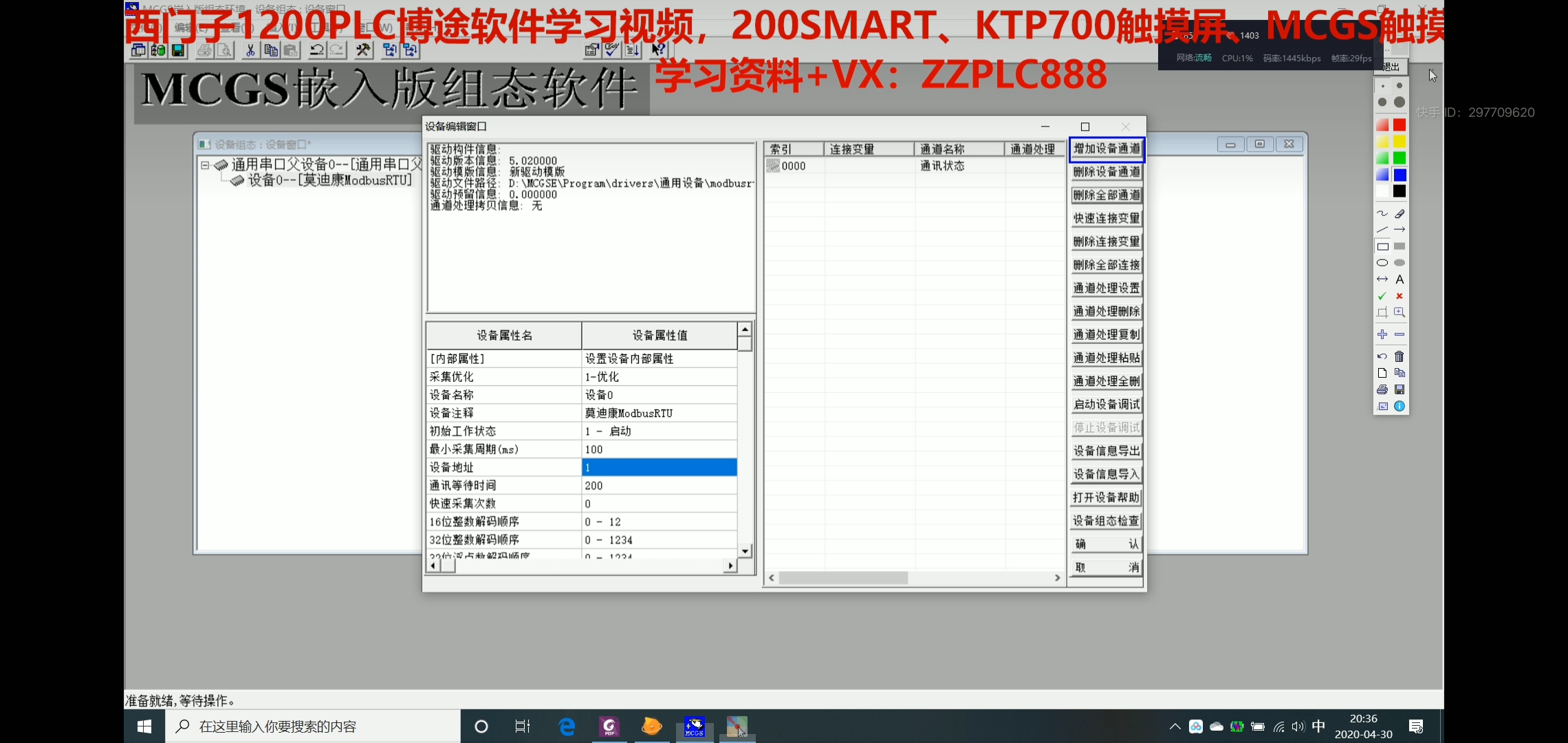
Task: Click 通道处理设置 button
Action: tap(1107, 288)
